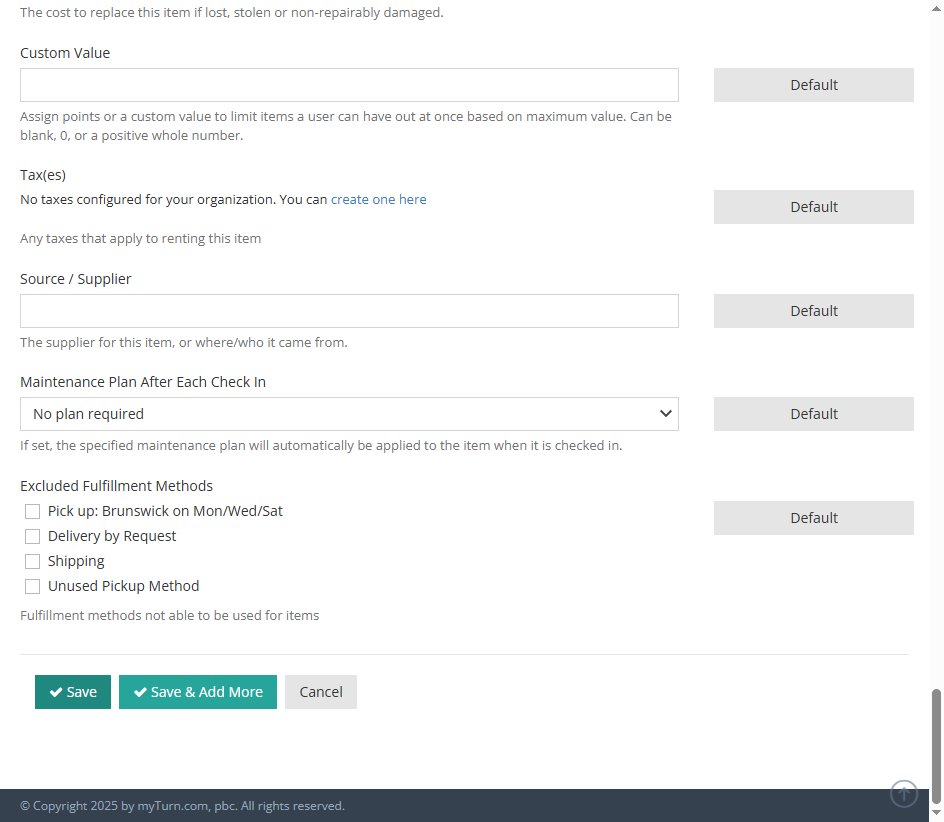Click Default button beside Tax(es)
This screenshot has height=822, width=944.
tap(814, 207)
